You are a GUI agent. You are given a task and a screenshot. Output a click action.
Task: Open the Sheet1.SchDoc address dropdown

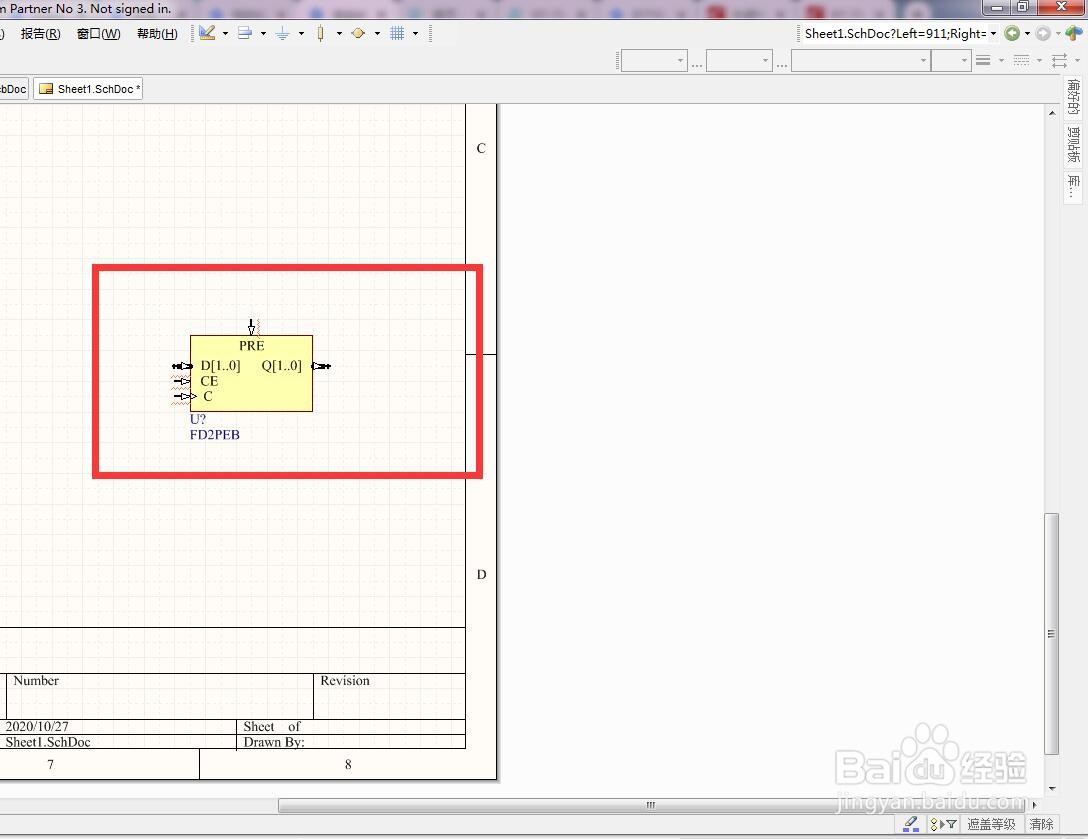(x=993, y=33)
